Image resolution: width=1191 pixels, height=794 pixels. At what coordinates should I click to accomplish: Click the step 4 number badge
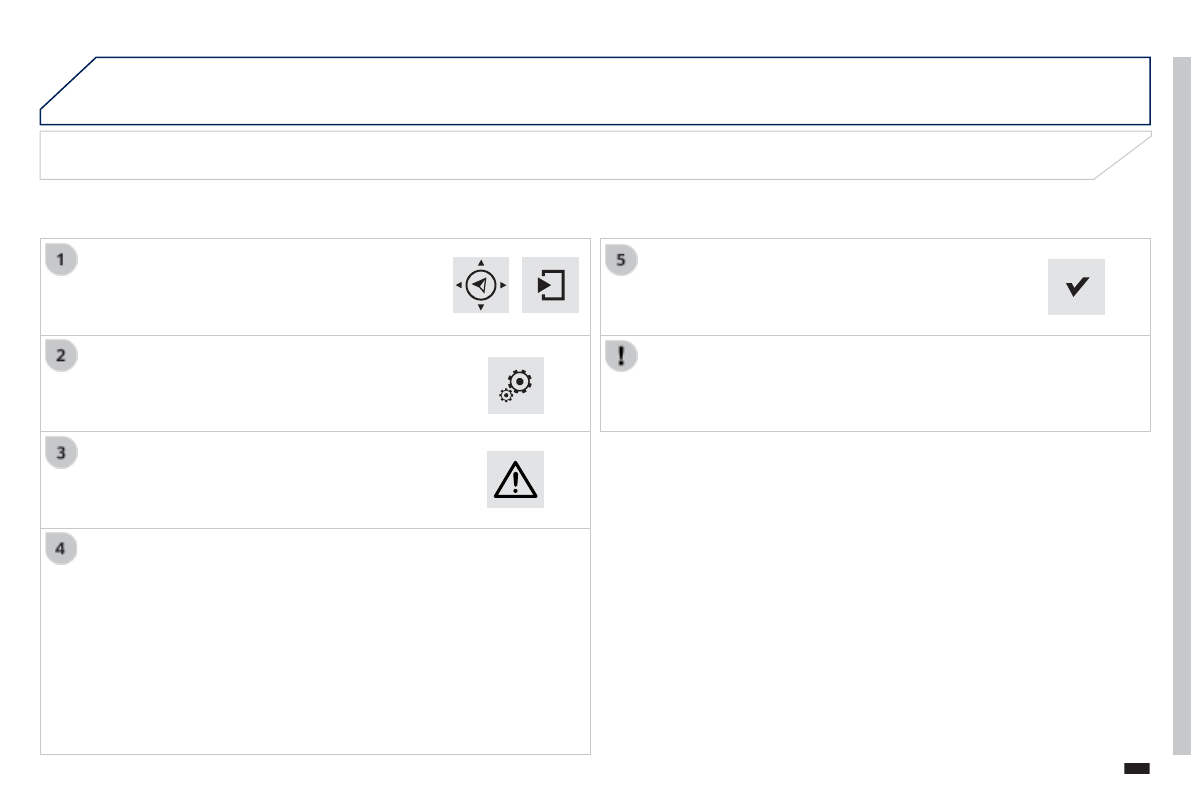(x=61, y=549)
